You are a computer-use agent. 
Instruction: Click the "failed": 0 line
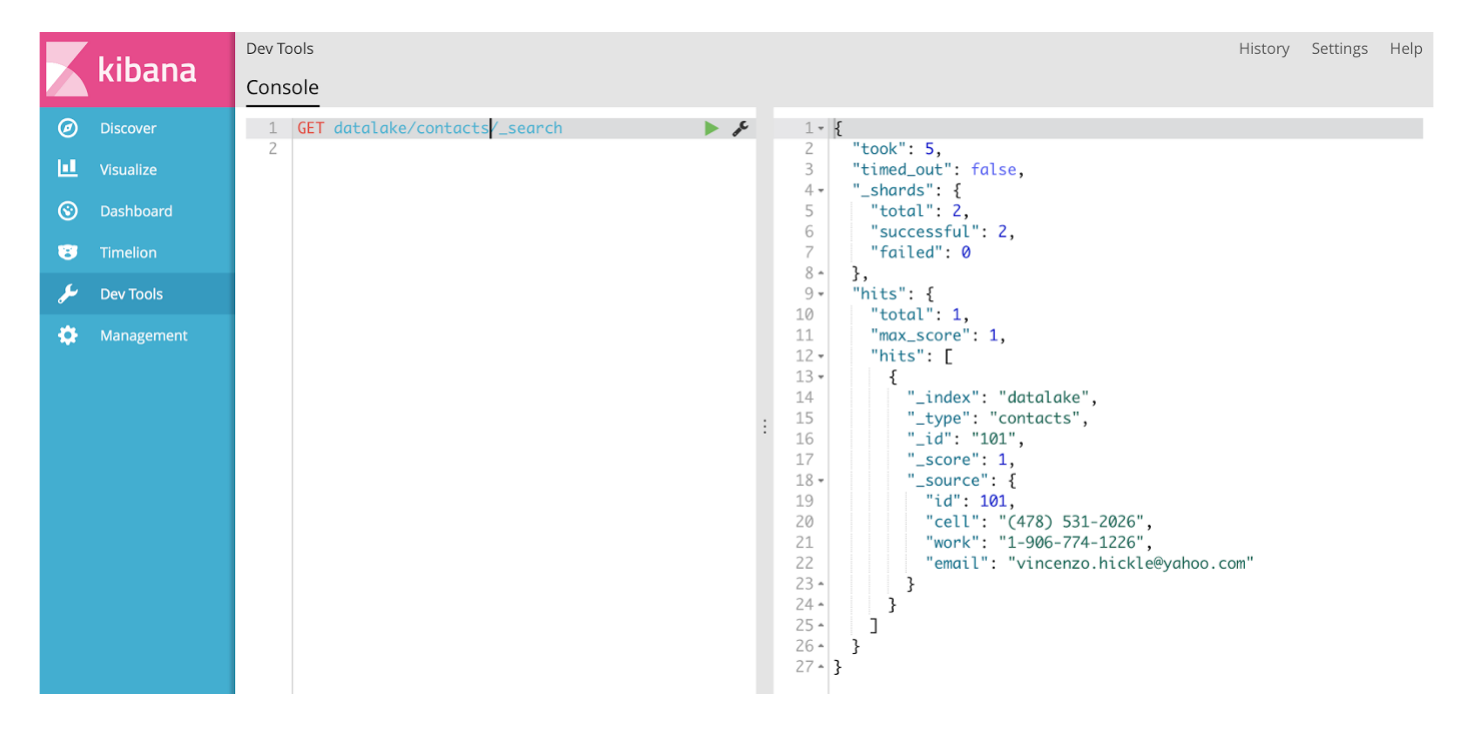click(x=920, y=253)
